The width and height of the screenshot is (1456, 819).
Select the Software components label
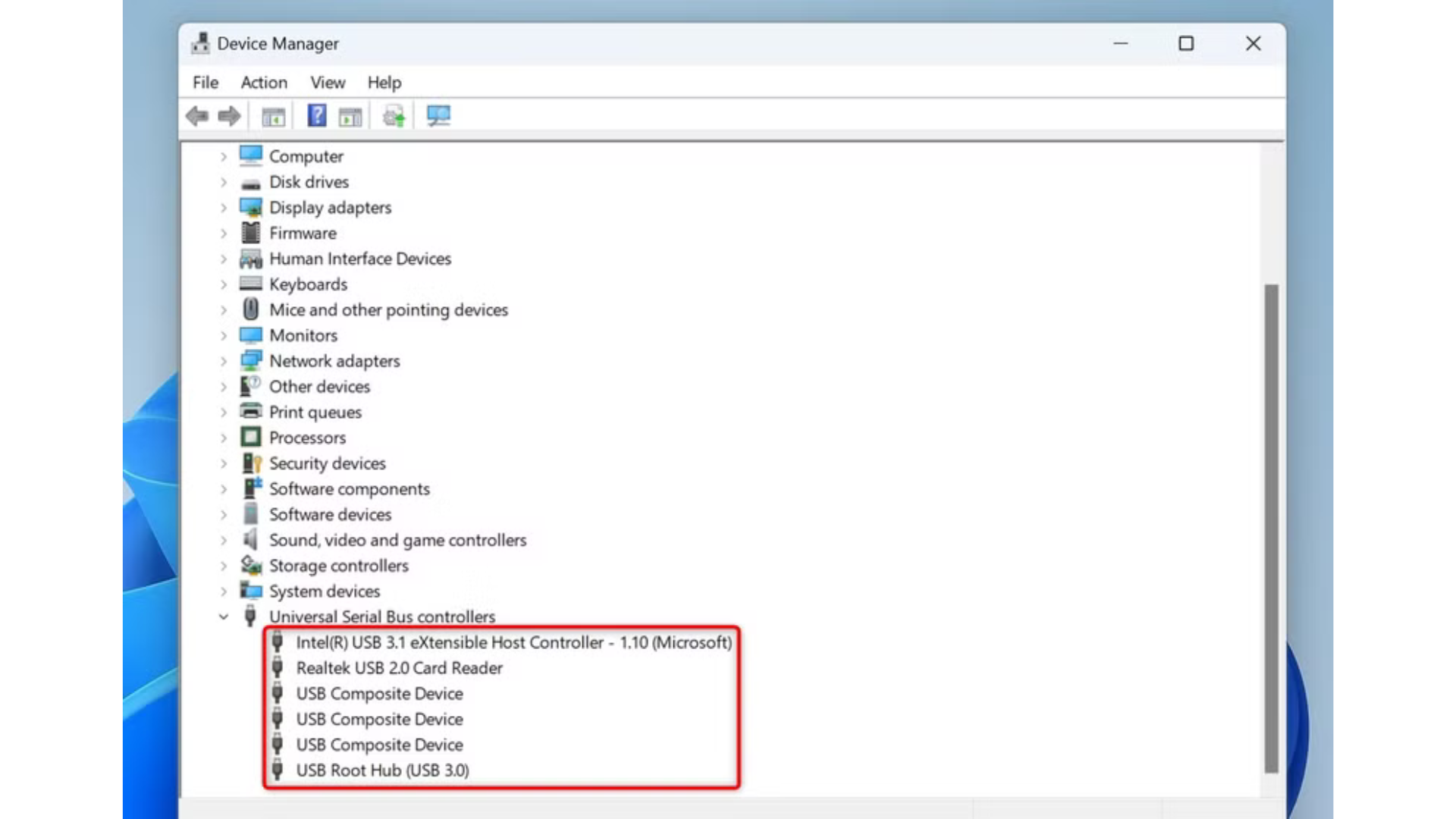[x=350, y=489]
